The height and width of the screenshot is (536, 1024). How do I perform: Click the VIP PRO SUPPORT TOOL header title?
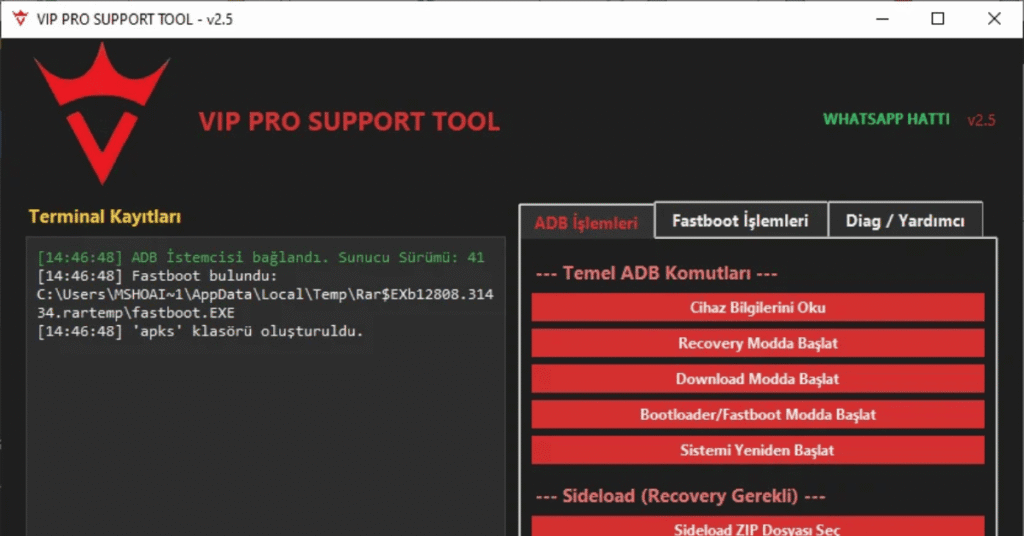tap(349, 121)
